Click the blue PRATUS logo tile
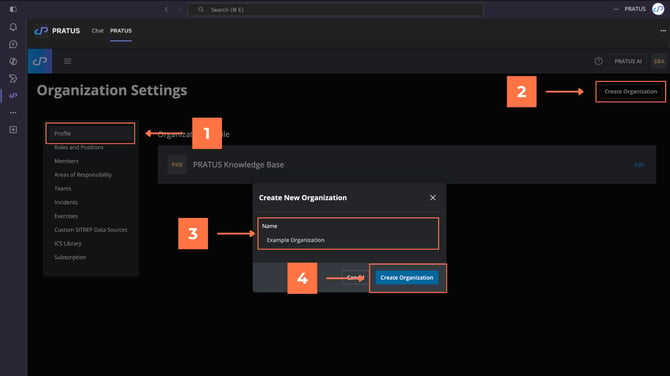Viewport: 670px width, 376px height. (40, 61)
